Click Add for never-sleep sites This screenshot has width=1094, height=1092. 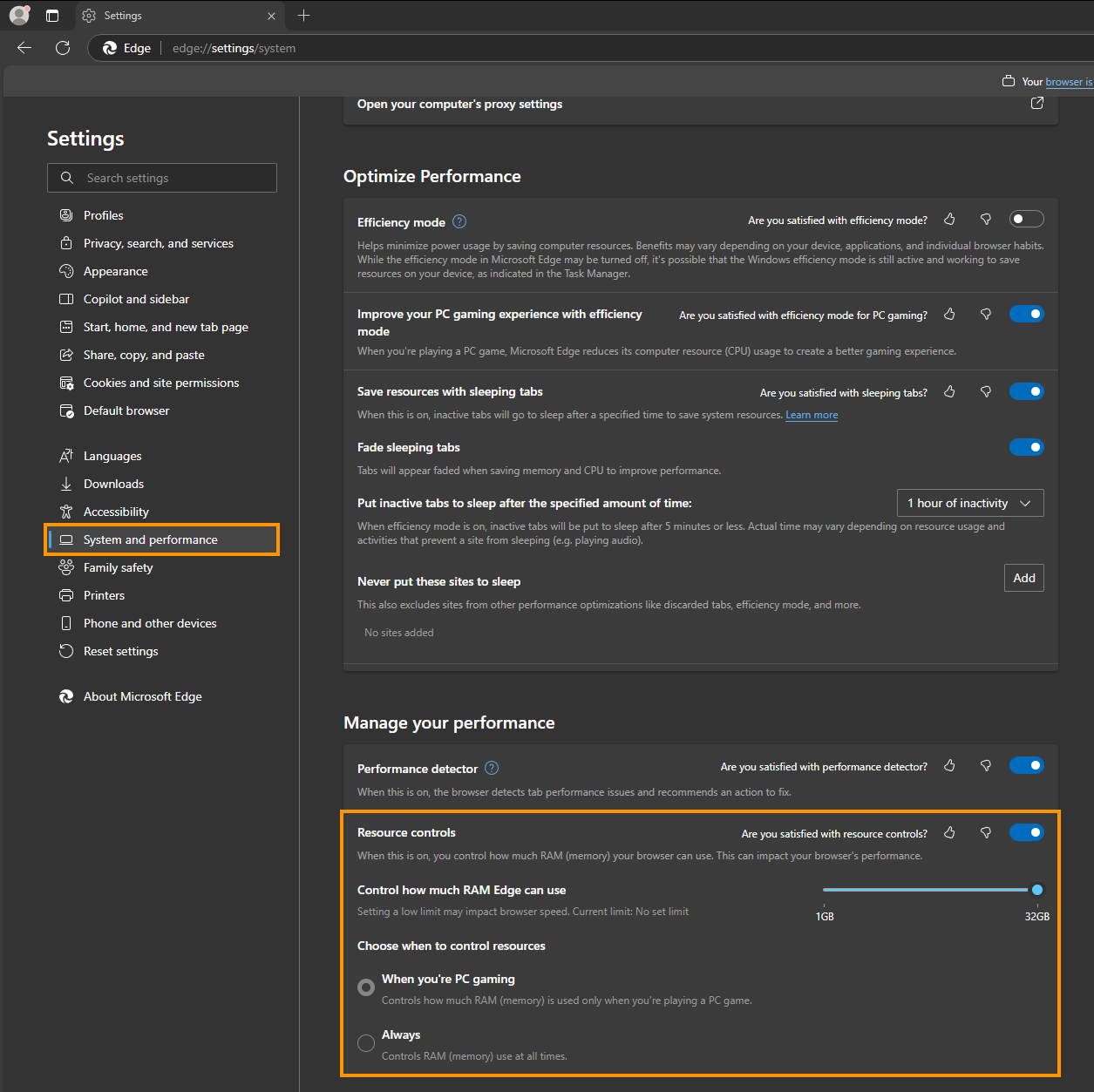tap(1024, 578)
